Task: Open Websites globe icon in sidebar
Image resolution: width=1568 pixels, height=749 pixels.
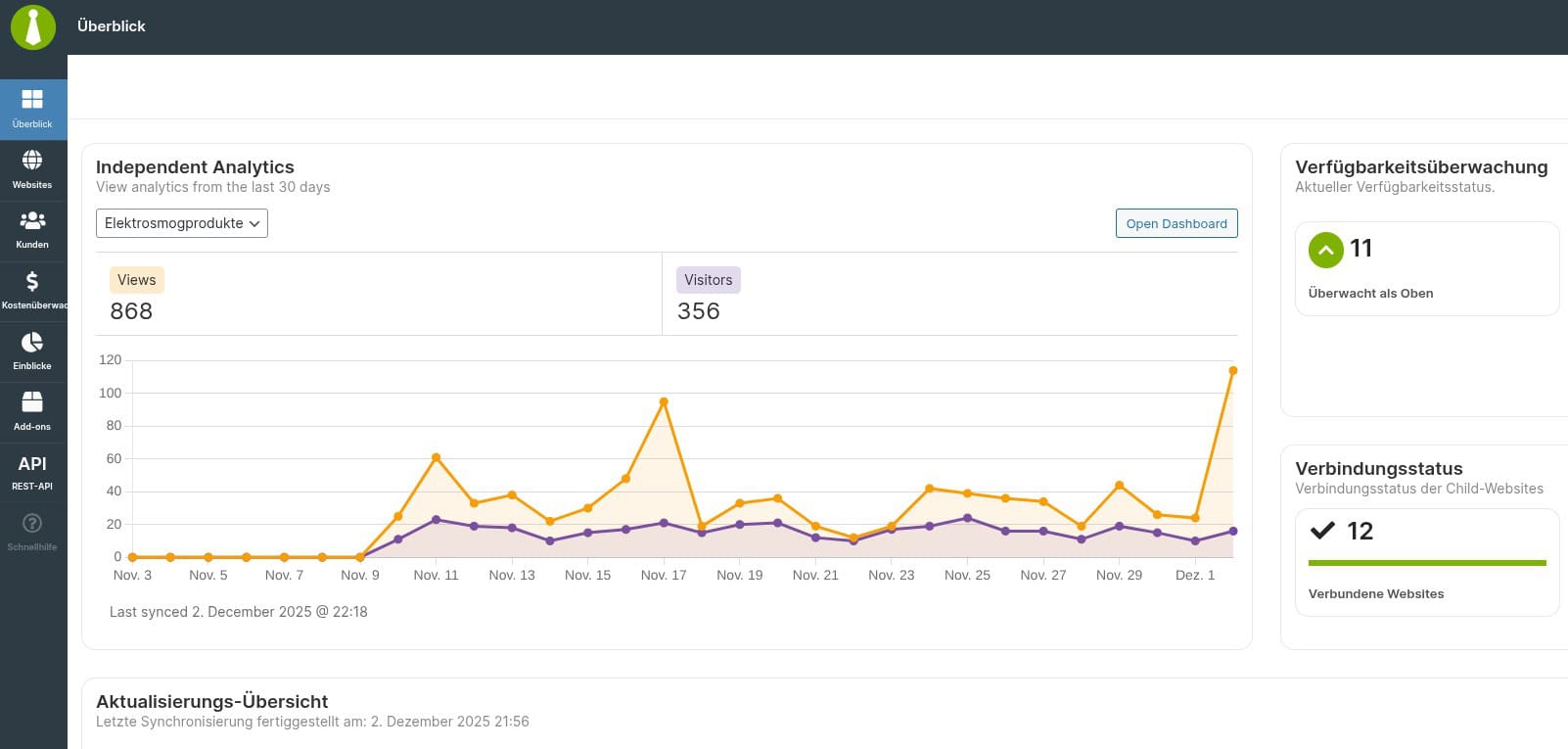Action: click(x=32, y=160)
